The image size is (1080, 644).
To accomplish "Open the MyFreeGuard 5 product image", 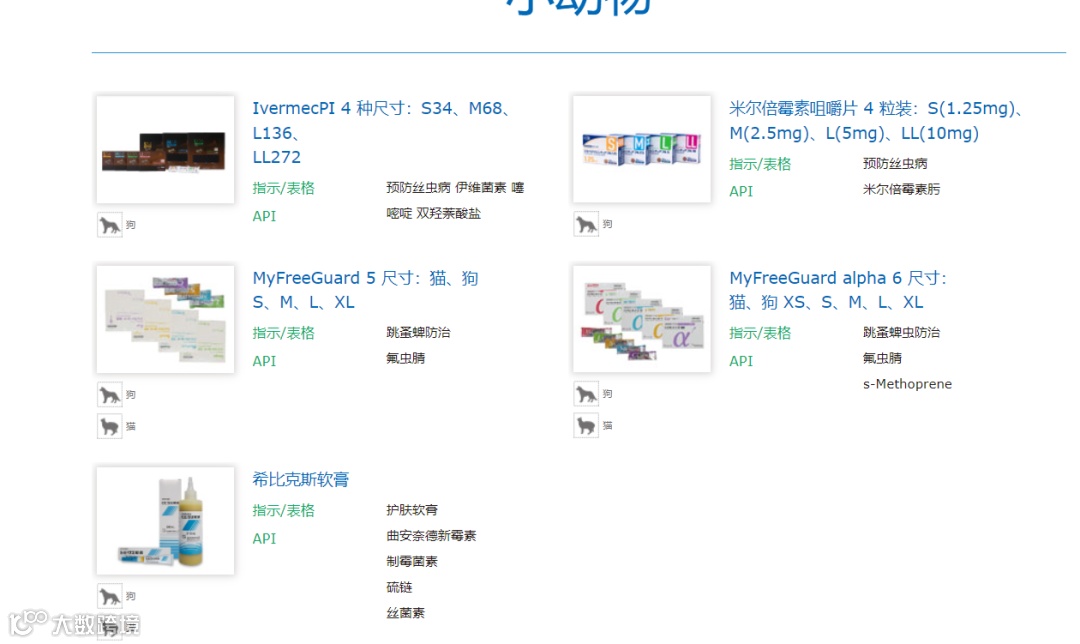I will [x=165, y=320].
